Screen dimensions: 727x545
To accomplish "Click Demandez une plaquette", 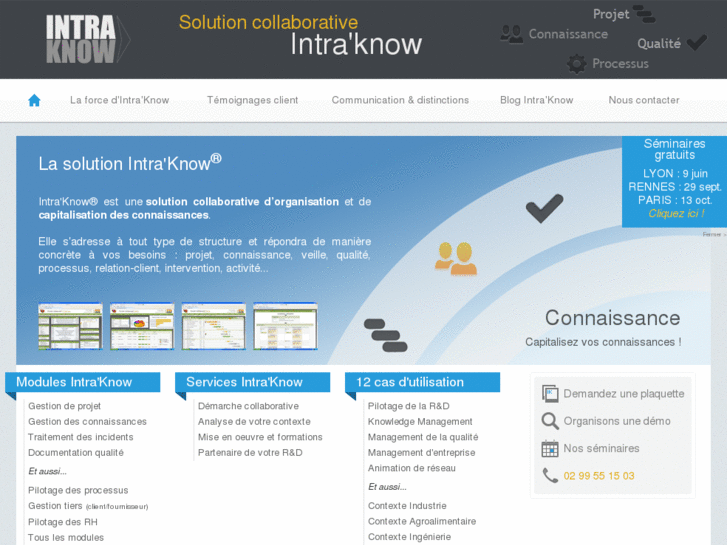I will point(624,394).
